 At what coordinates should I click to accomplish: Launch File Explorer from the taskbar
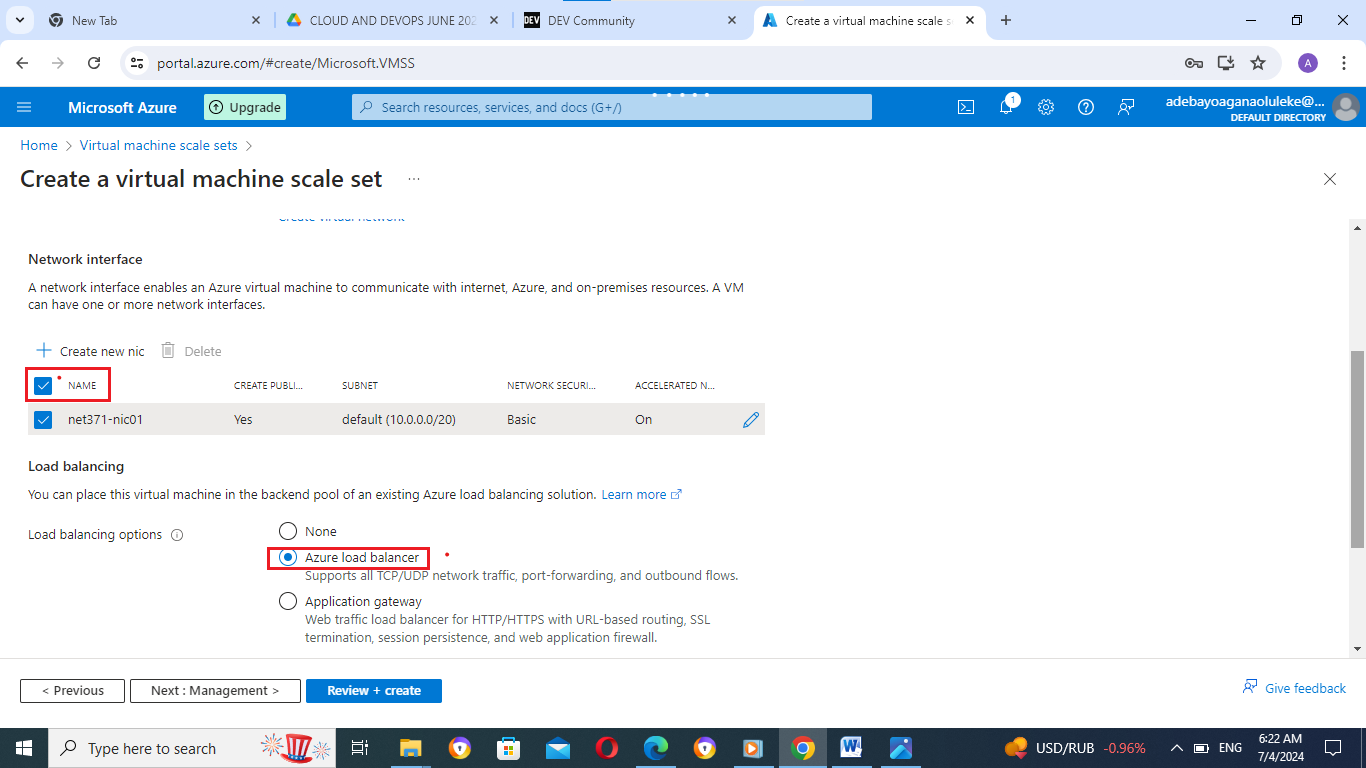click(x=411, y=748)
